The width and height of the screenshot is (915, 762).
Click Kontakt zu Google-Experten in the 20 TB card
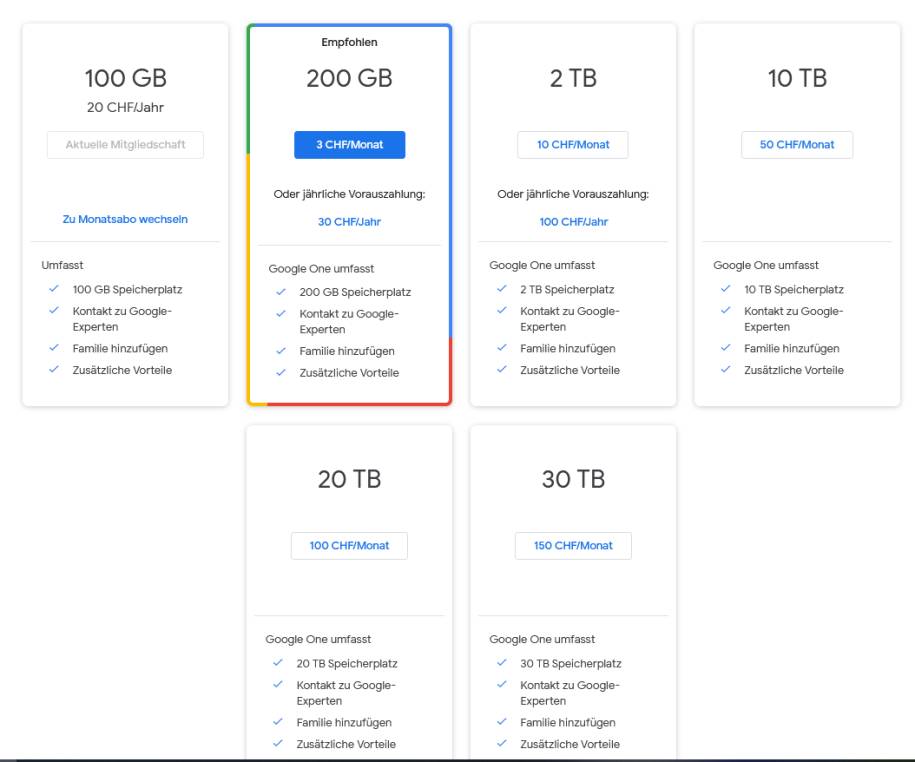(346, 693)
